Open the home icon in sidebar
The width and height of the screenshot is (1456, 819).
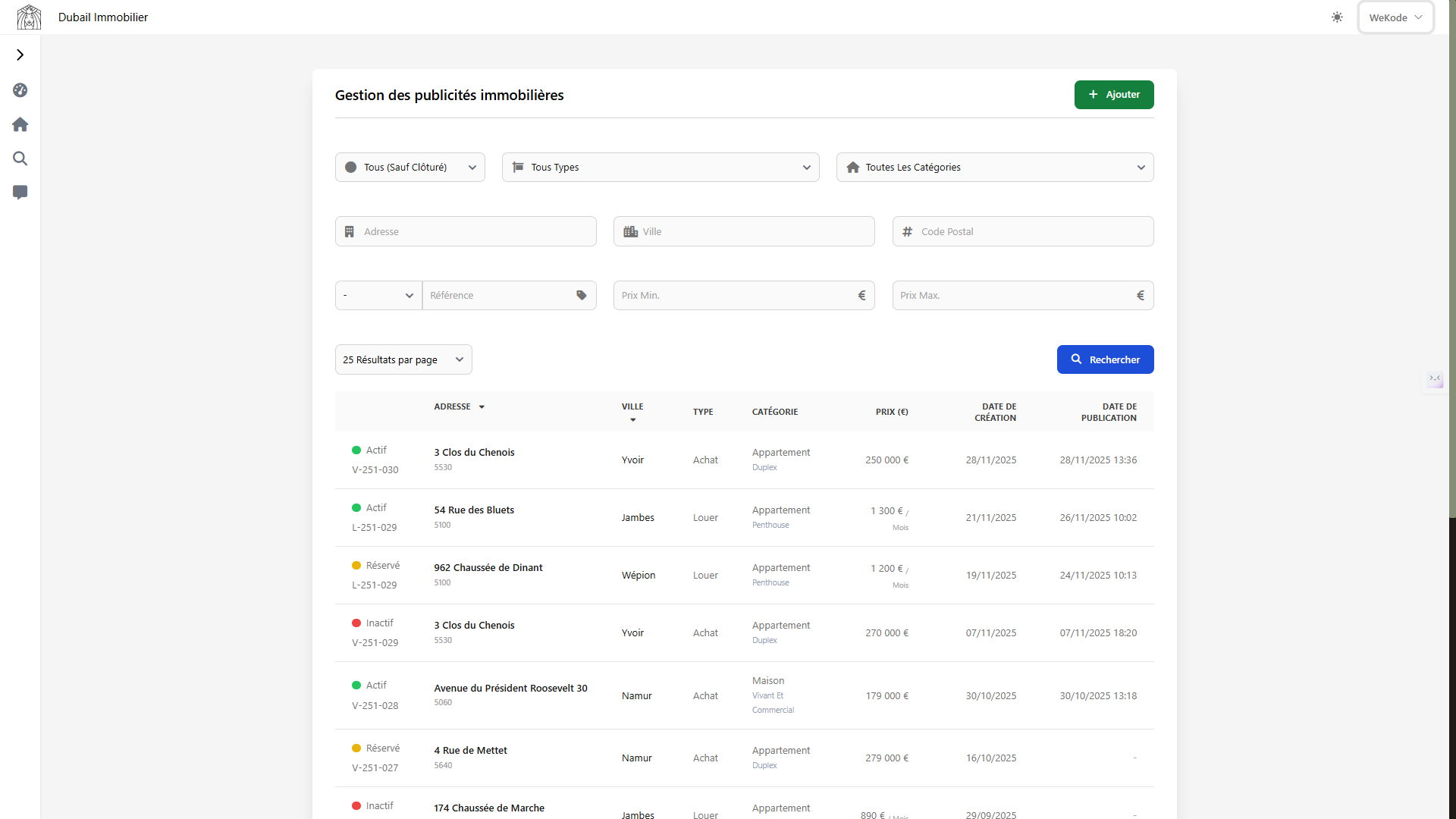tap(20, 124)
